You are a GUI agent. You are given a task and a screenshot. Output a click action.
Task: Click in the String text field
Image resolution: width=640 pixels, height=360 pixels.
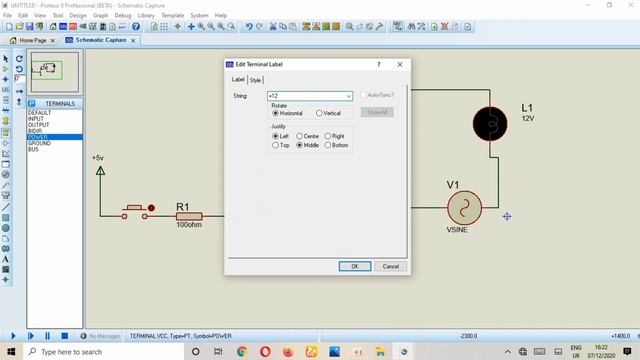click(307, 96)
